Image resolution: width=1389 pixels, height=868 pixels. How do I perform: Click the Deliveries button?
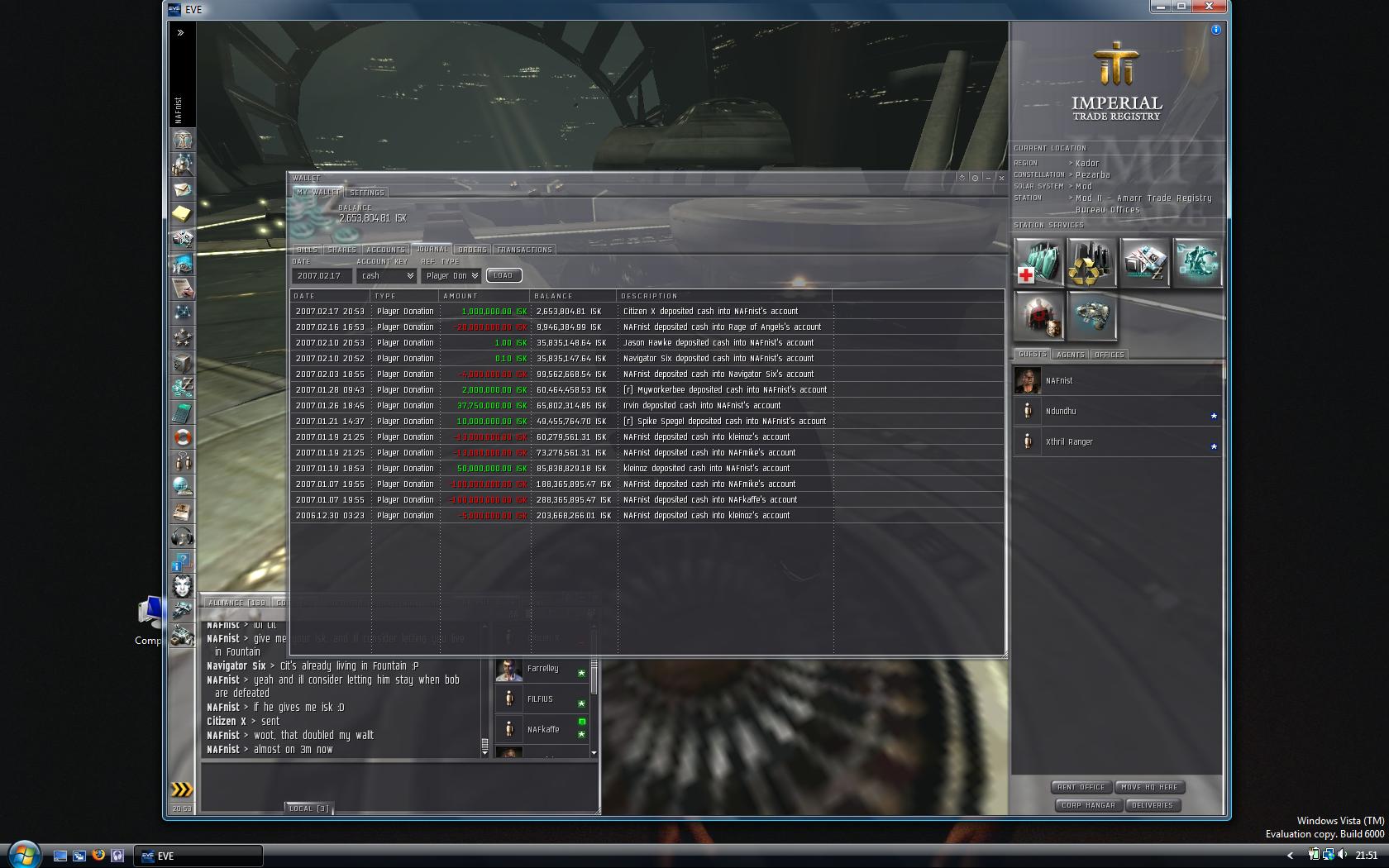pos(1153,805)
